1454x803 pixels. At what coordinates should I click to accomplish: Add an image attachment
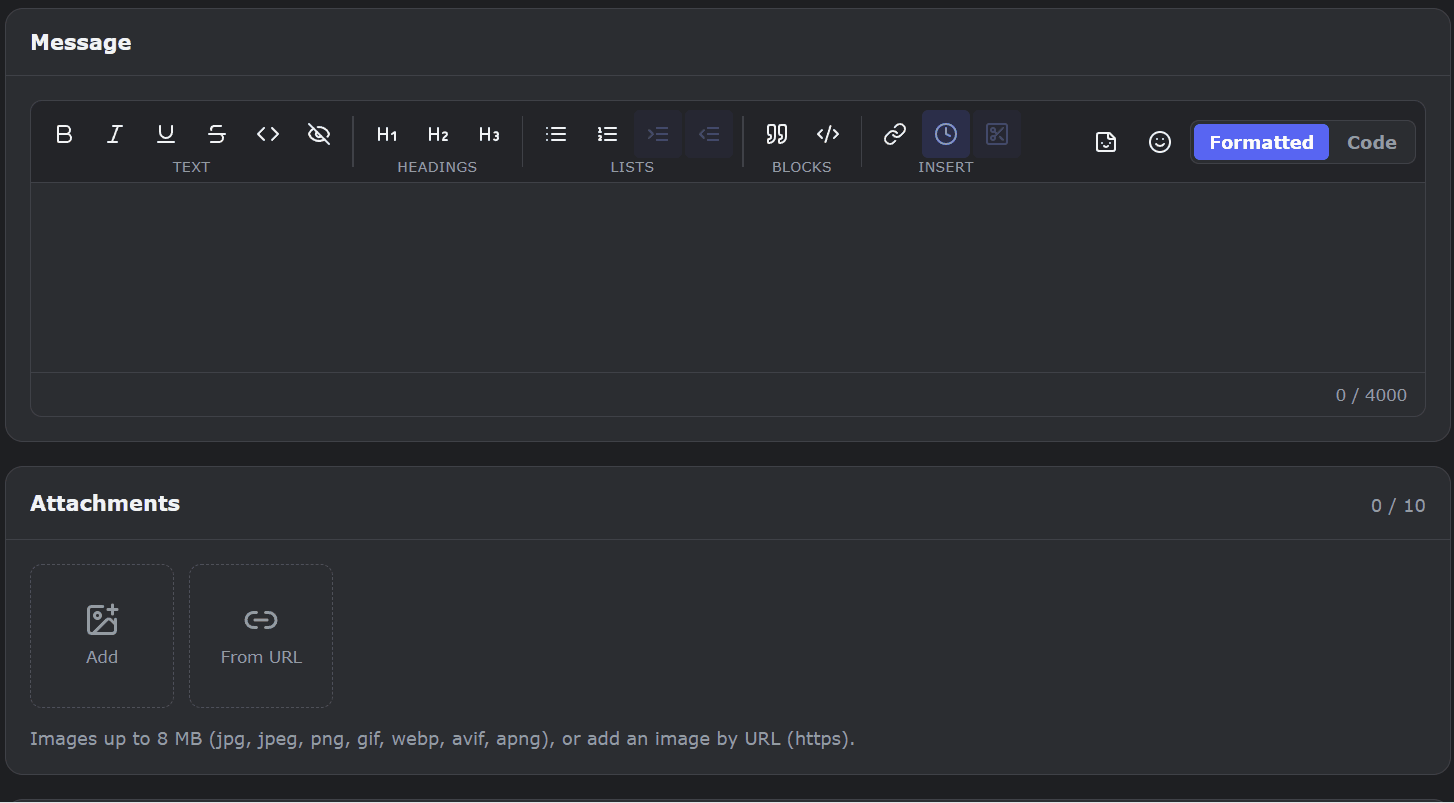coord(102,636)
